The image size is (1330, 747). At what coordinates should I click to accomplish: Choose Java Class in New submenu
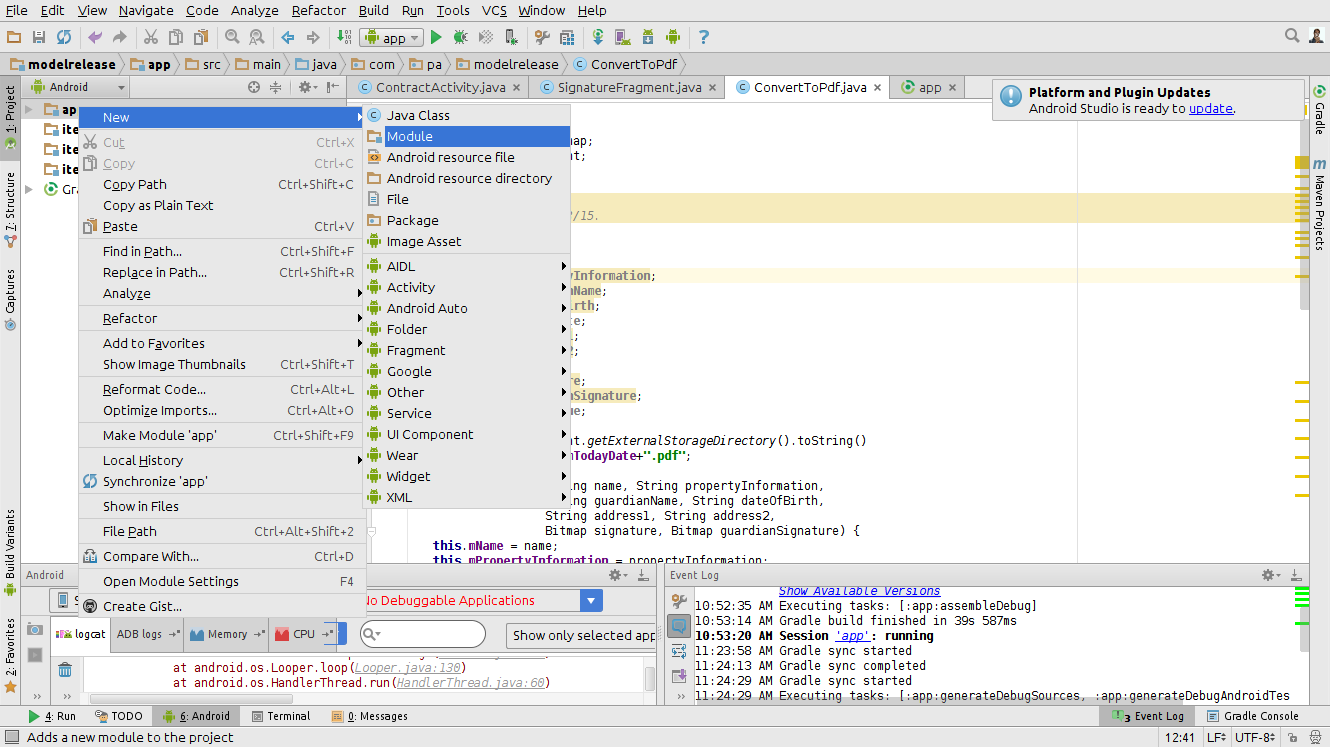(466, 115)
